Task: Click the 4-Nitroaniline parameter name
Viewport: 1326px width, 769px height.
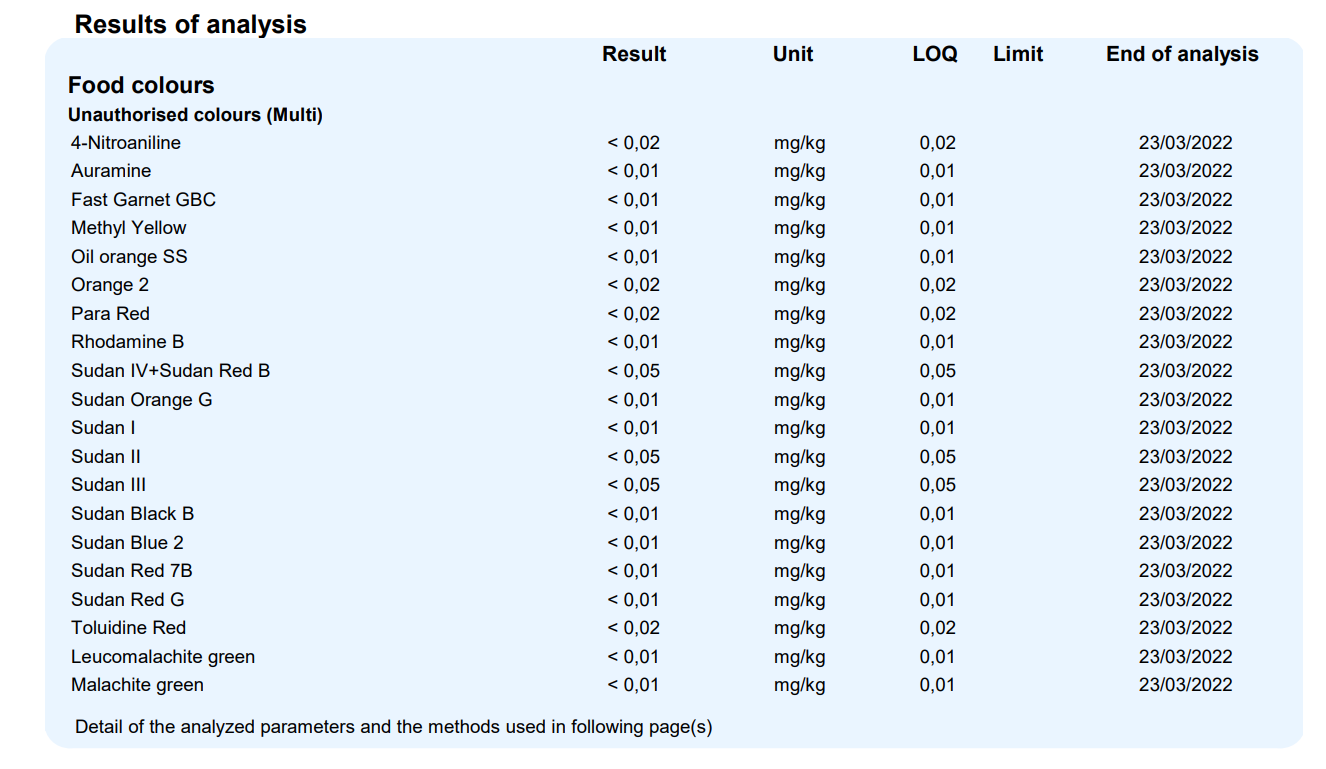Action: pos(126,143)
